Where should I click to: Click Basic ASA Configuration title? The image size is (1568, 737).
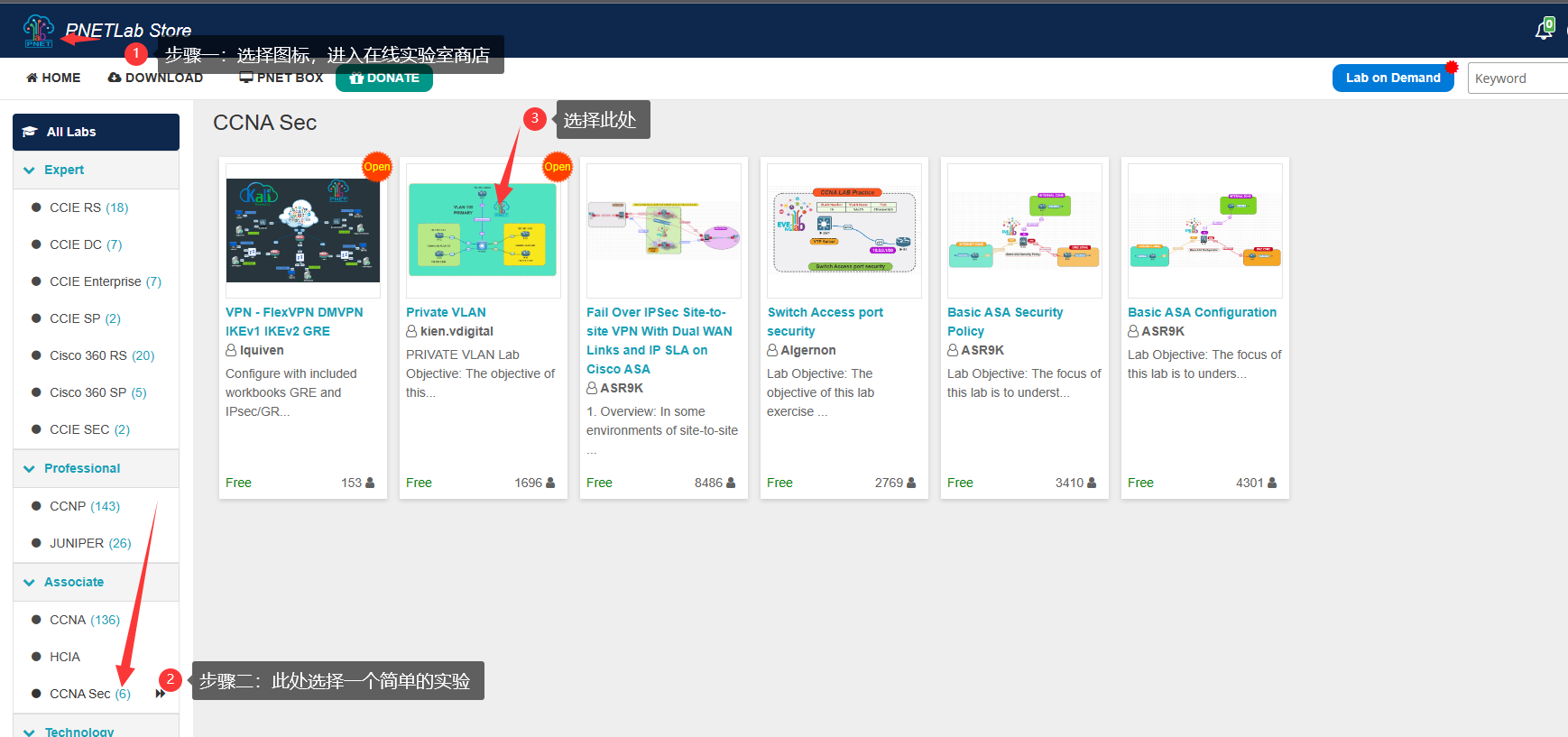(x=1202, y=312)
